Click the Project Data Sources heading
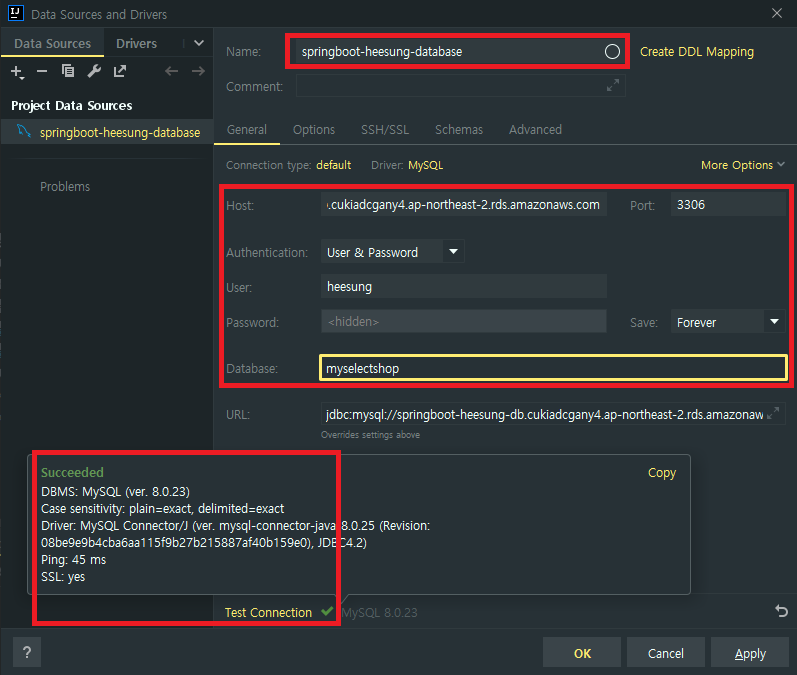The width and height of the screenshot is (797, 675). (x=72, y=105)
